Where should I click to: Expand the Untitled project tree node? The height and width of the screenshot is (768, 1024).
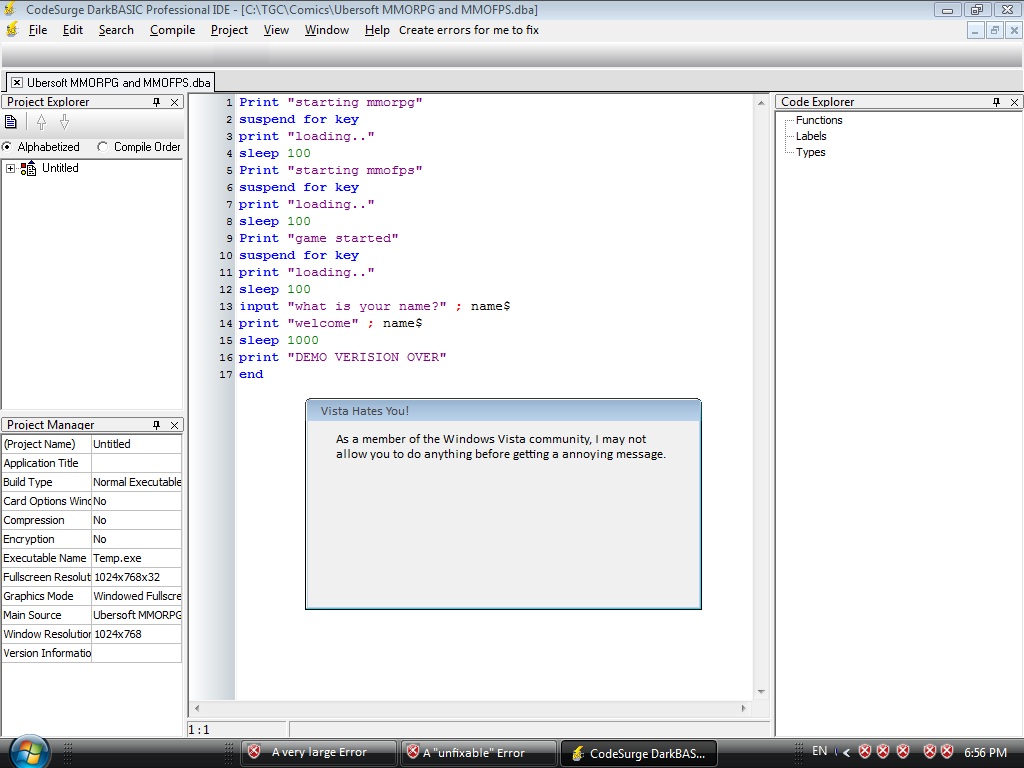point(10,168)
